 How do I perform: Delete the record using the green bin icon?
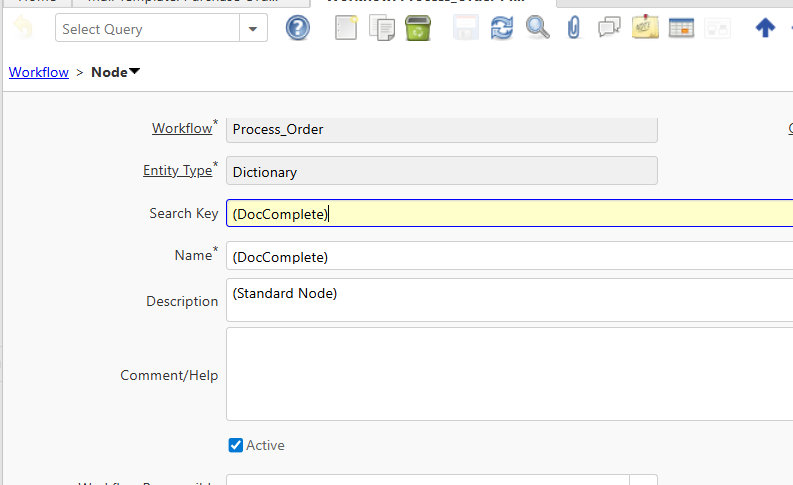[418, 28]
